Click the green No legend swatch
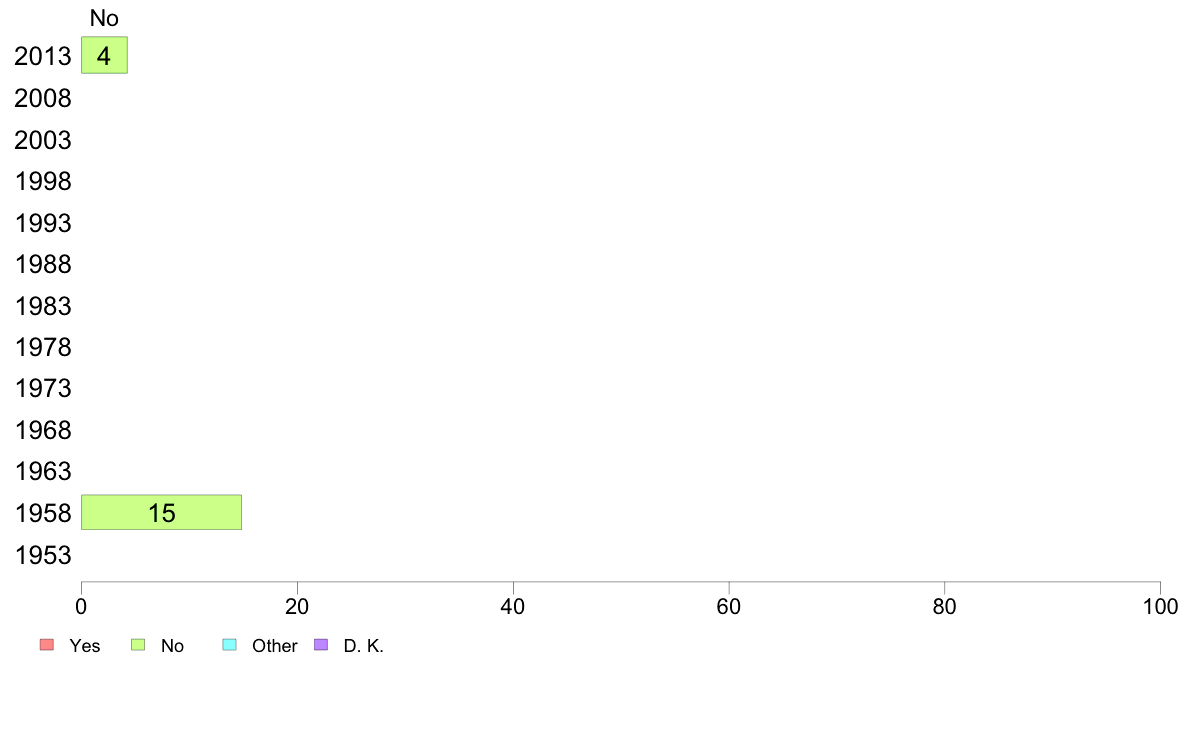The image size is (1188, 736). point(138,645)
